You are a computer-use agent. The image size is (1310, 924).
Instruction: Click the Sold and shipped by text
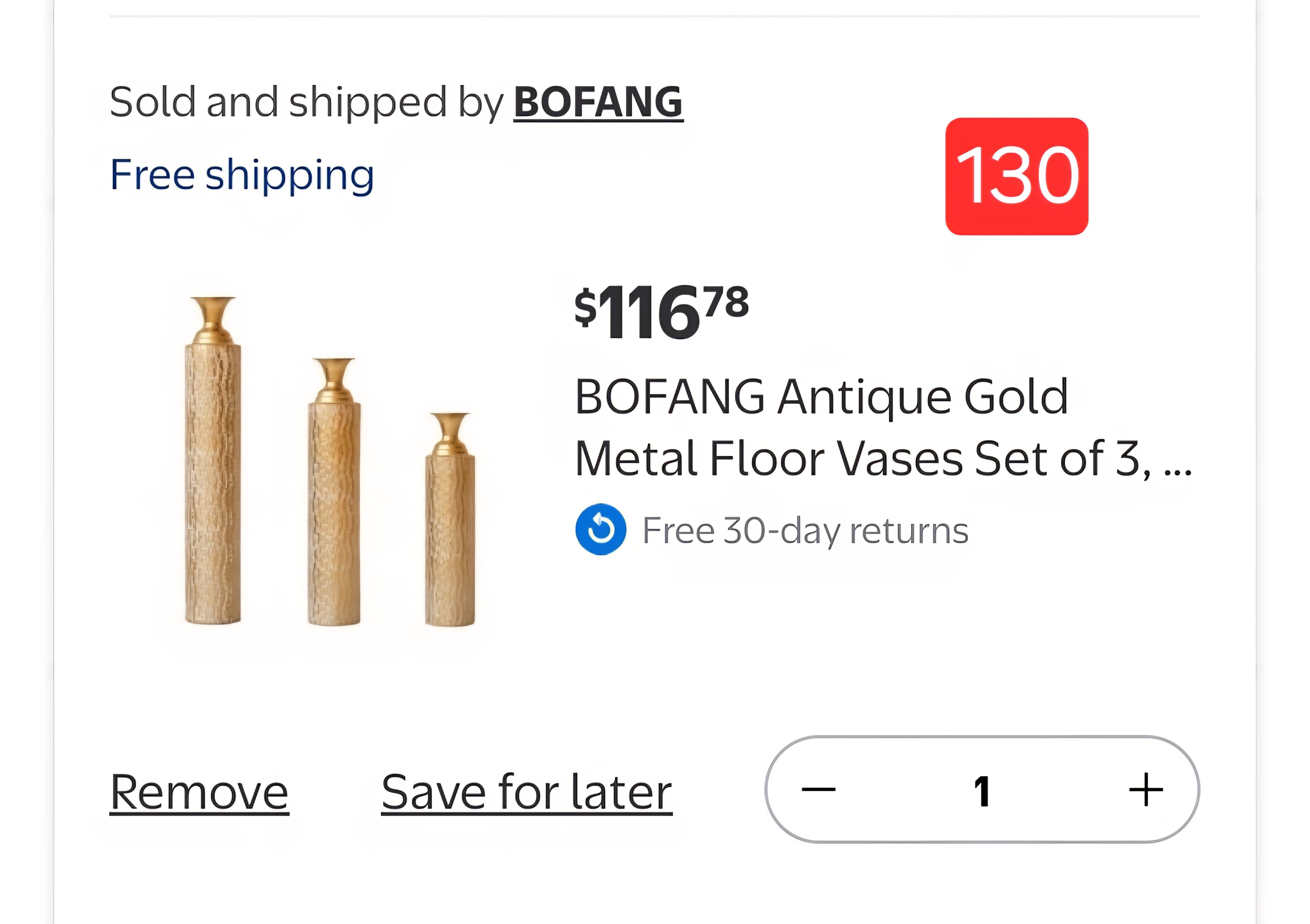[306, 103]
